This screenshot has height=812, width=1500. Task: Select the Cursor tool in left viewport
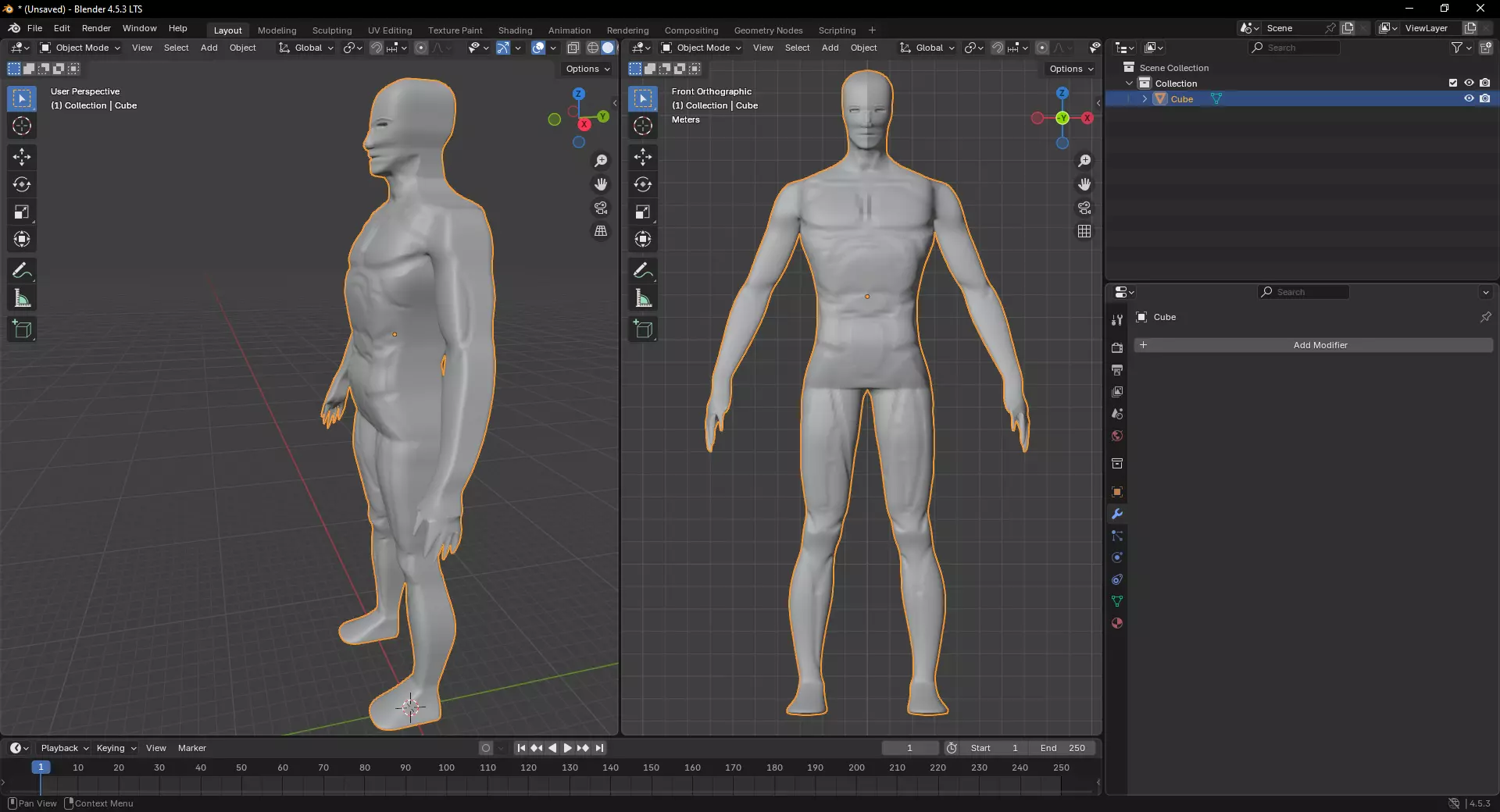(22, 126)
